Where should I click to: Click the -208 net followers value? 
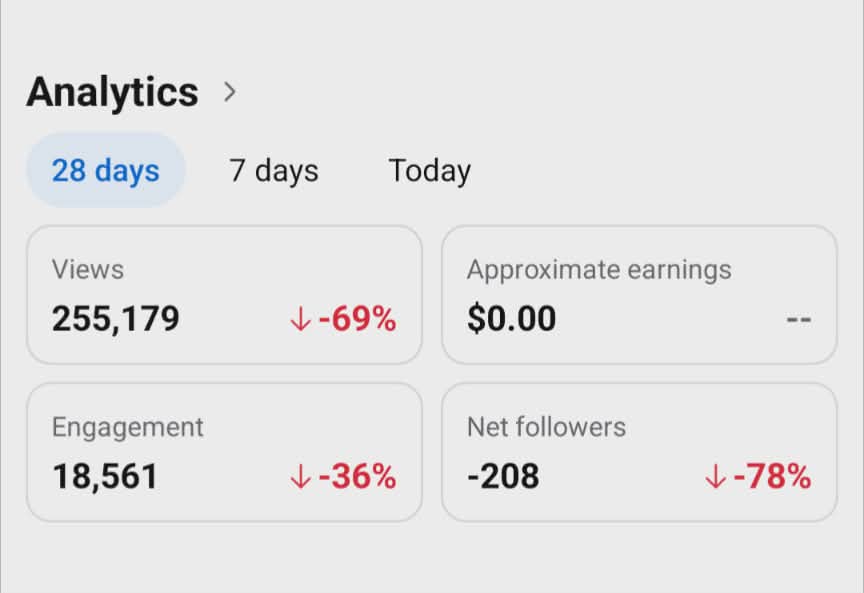(x=503, y=476)
